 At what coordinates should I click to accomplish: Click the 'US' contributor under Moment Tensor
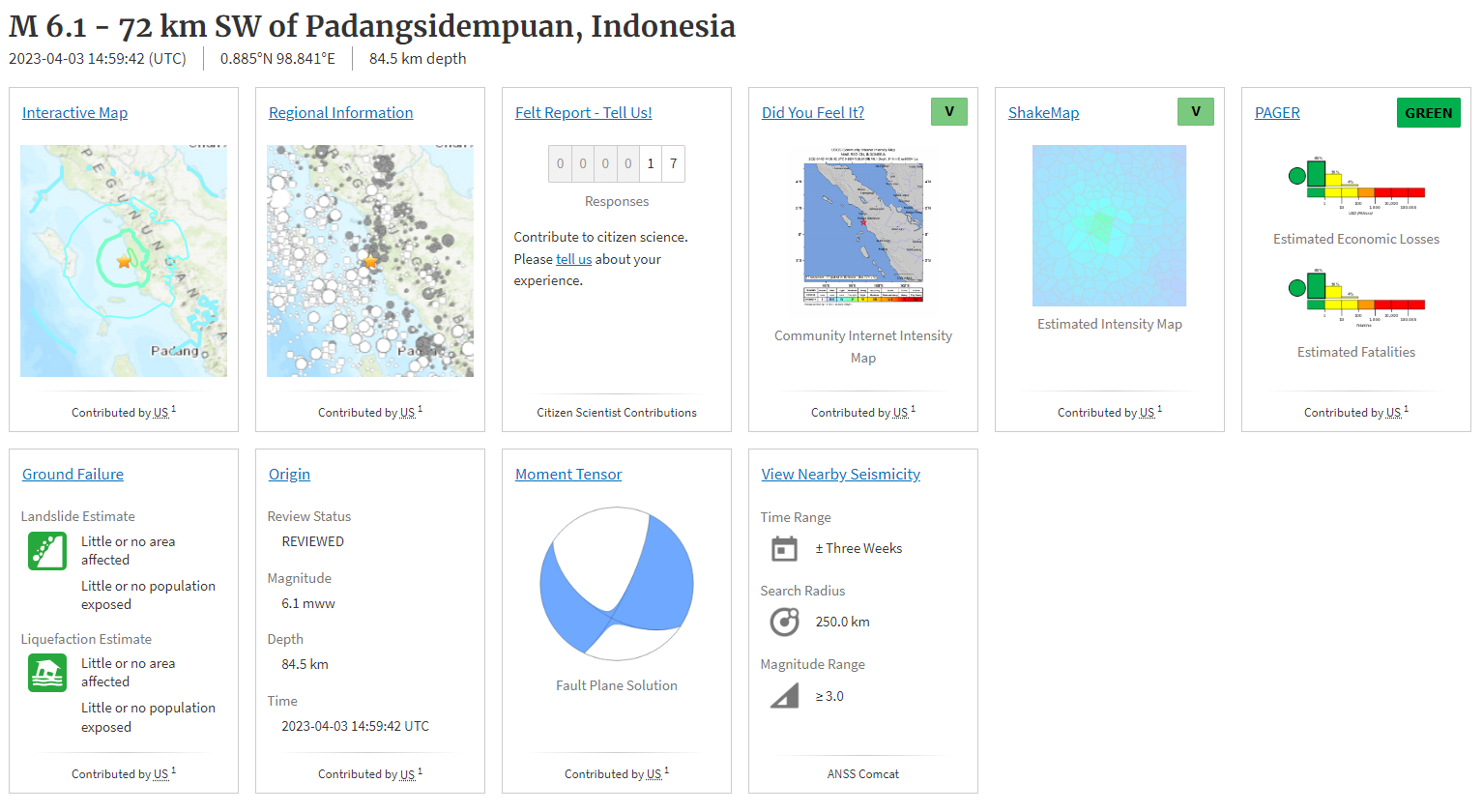654,774
